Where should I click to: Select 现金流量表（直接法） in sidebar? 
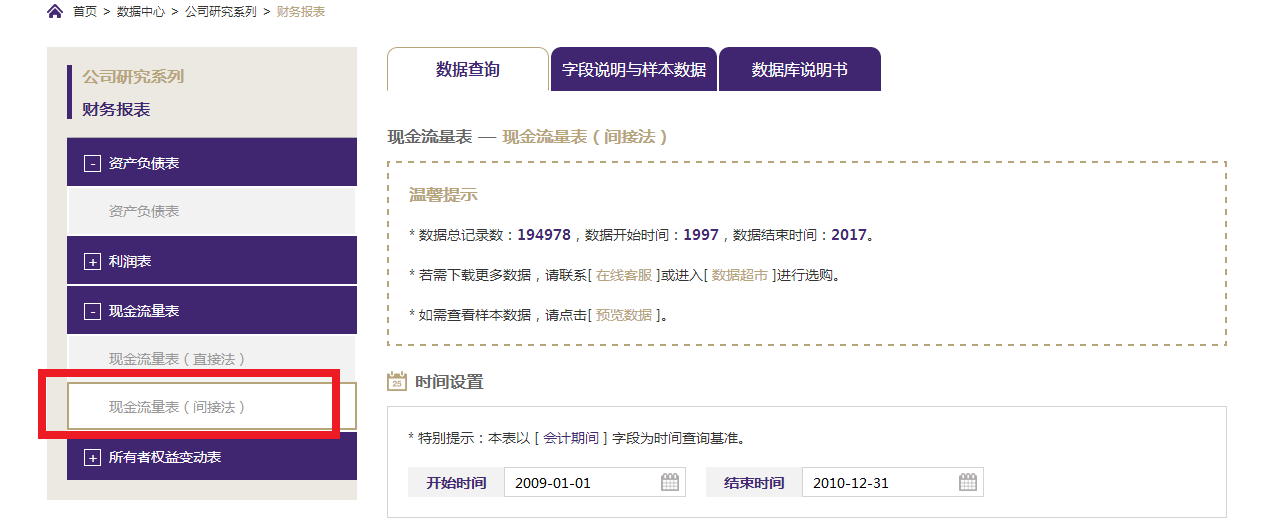212,359
